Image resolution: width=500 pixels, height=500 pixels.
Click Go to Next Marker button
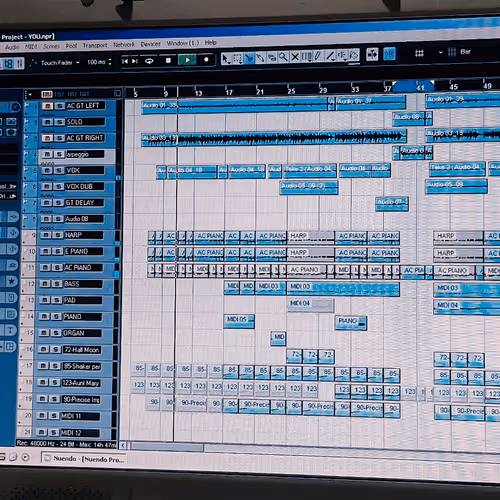pos(135,61)
